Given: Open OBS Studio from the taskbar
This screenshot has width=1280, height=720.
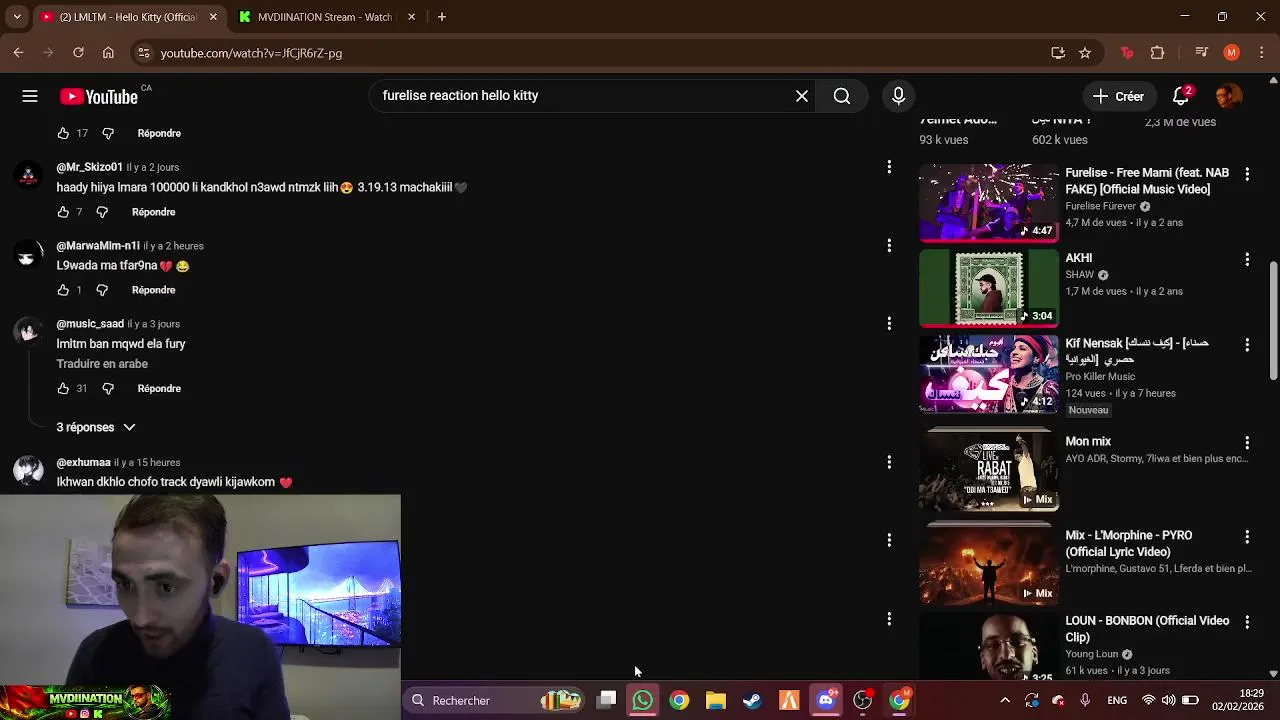Looking at the screenshot, I should coord(862,700).
